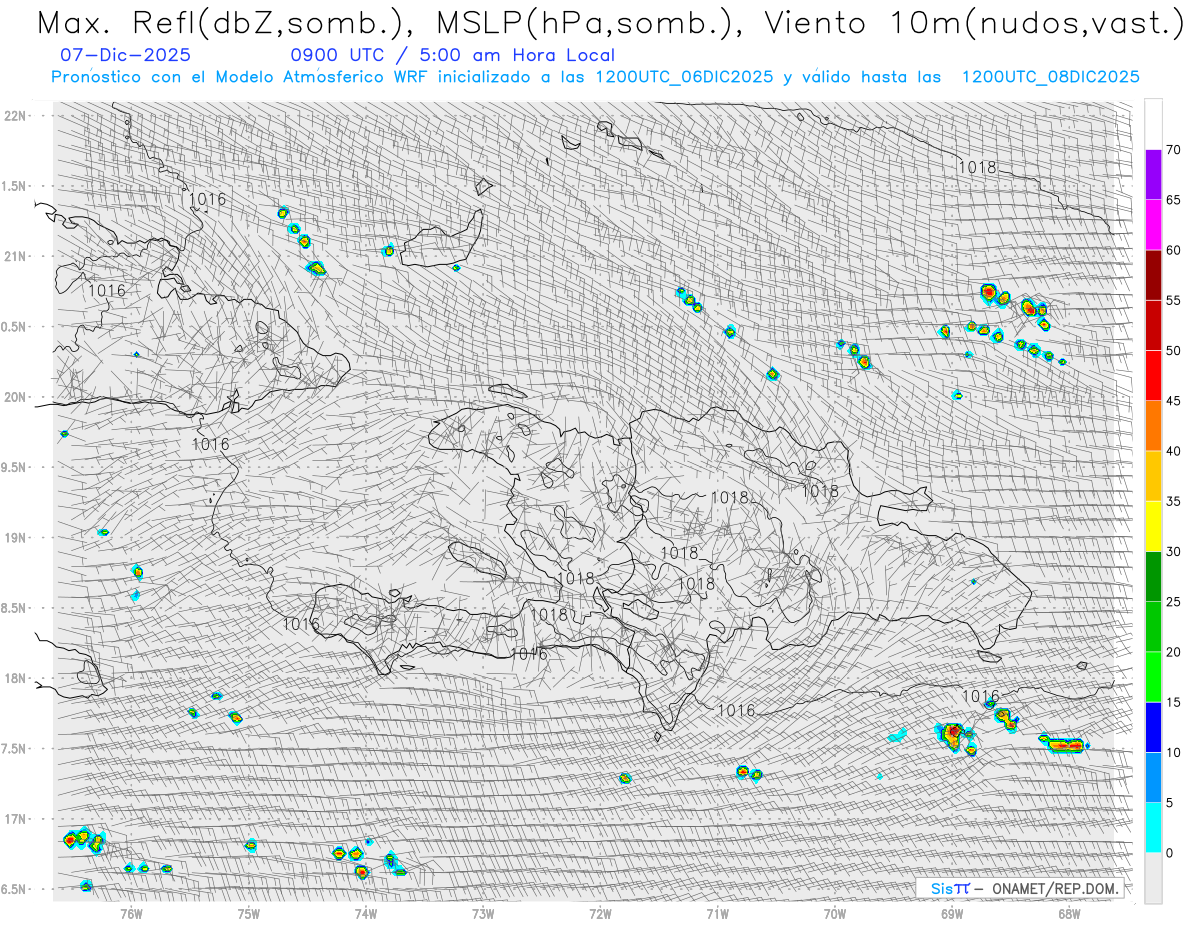
Task: Click the '19N' latitude label
Action: 16,537
